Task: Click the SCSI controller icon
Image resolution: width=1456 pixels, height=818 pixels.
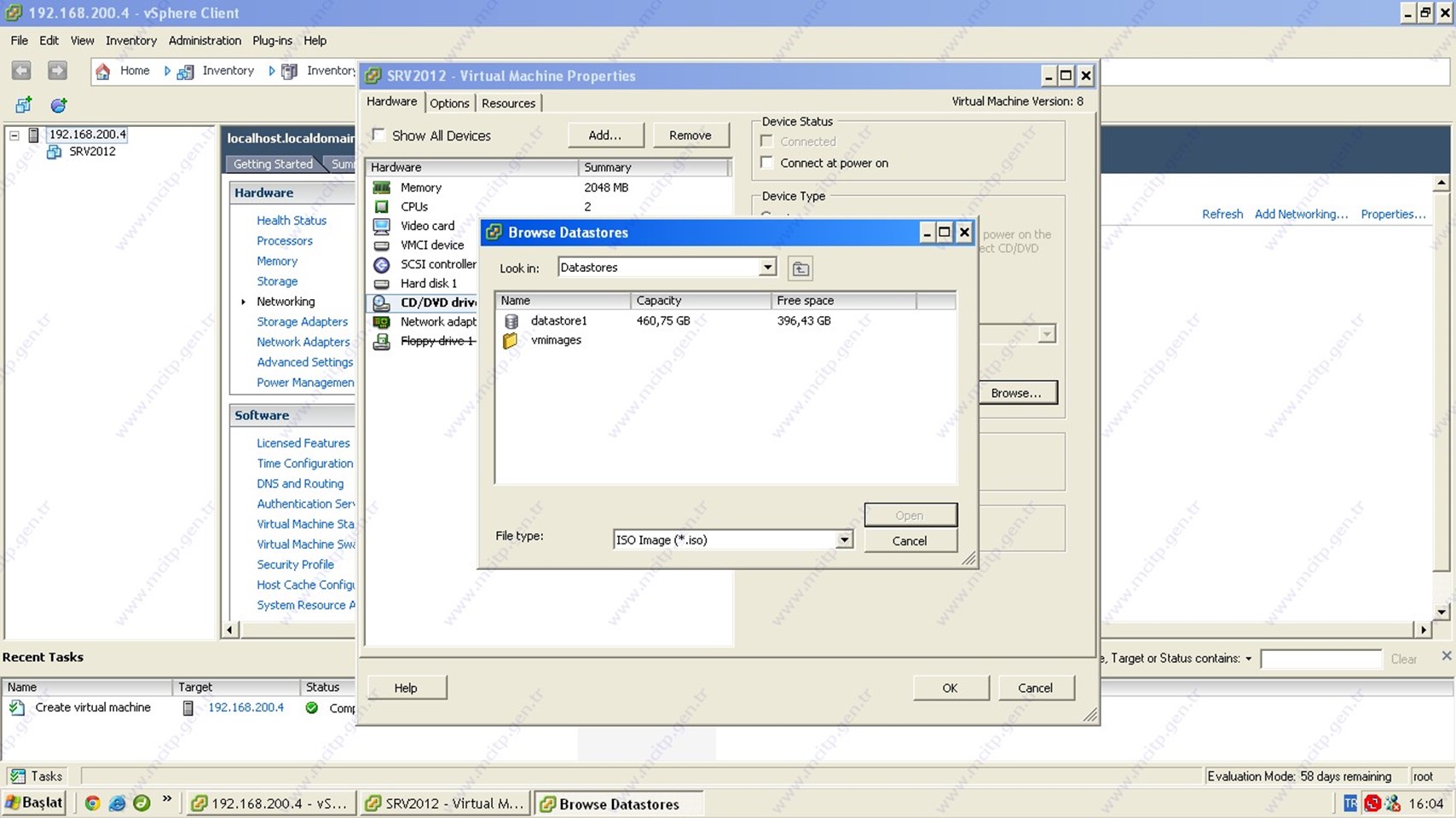Action: [382, 265]
